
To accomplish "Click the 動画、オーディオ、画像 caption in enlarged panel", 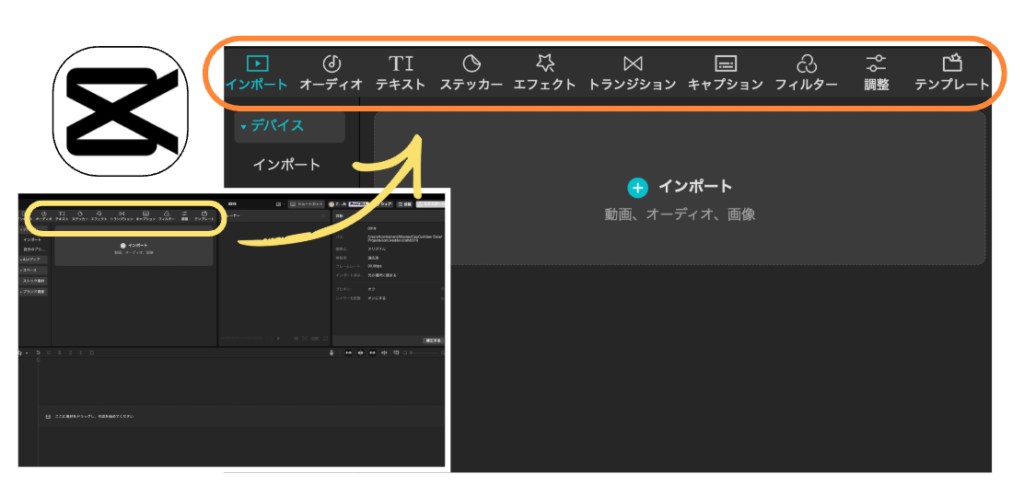I will click(680, 214).
